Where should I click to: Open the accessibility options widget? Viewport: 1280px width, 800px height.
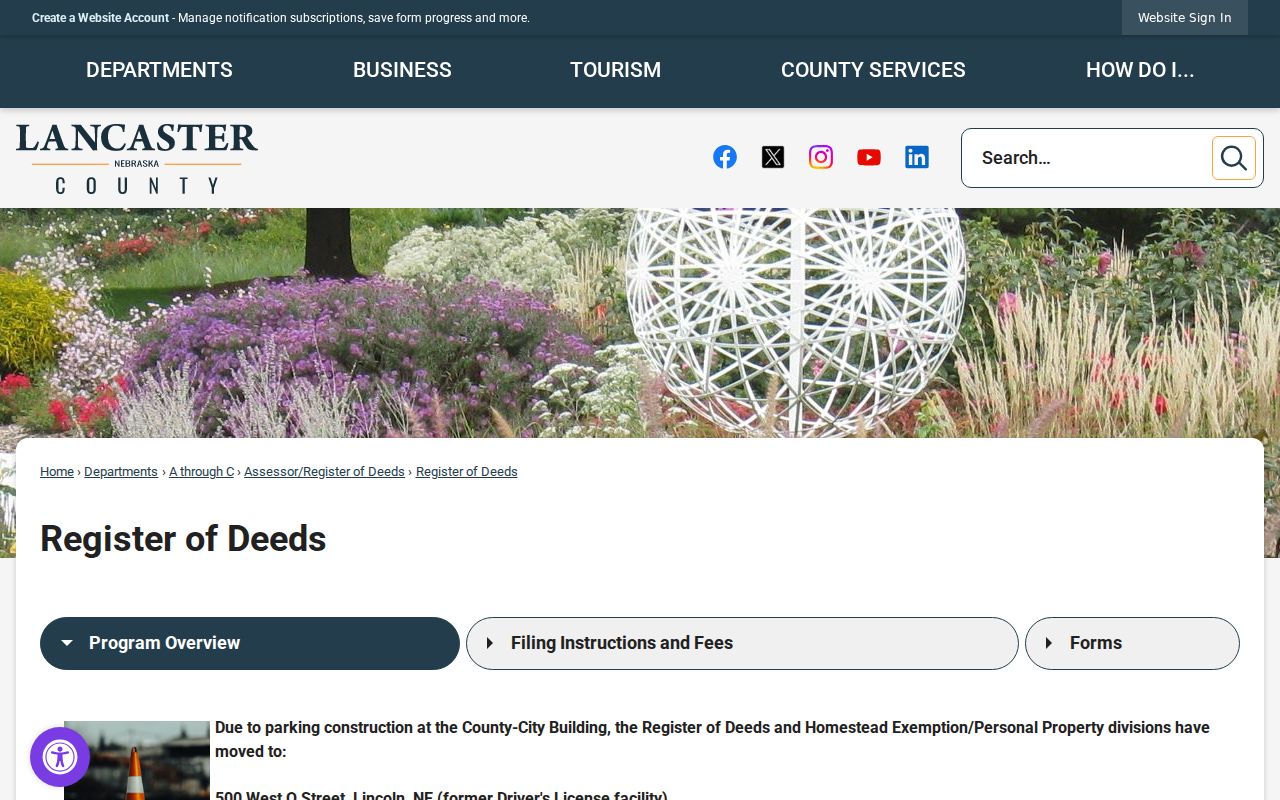click(x=60, y=757)
